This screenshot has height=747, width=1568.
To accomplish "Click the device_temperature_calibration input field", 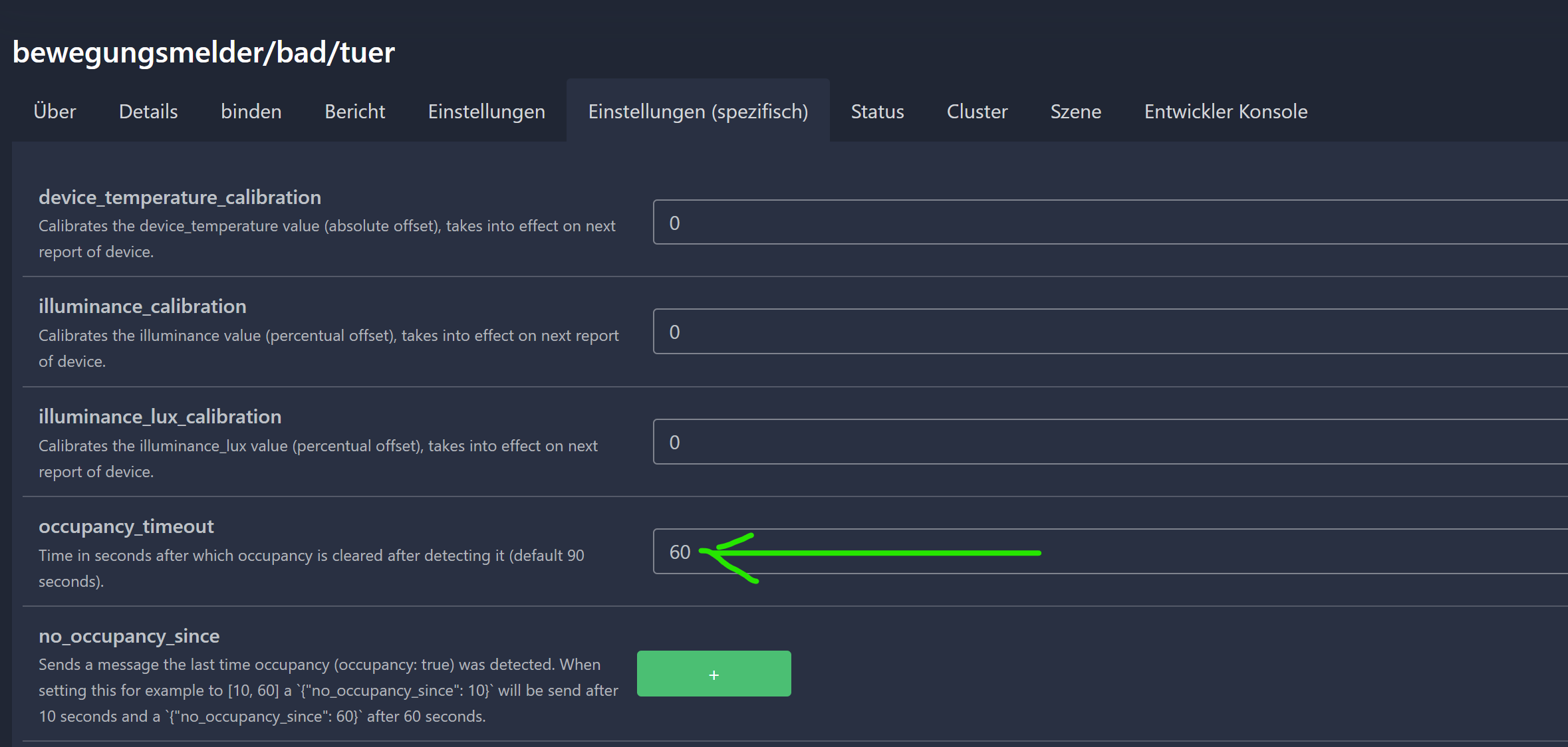I will 1109,223.
